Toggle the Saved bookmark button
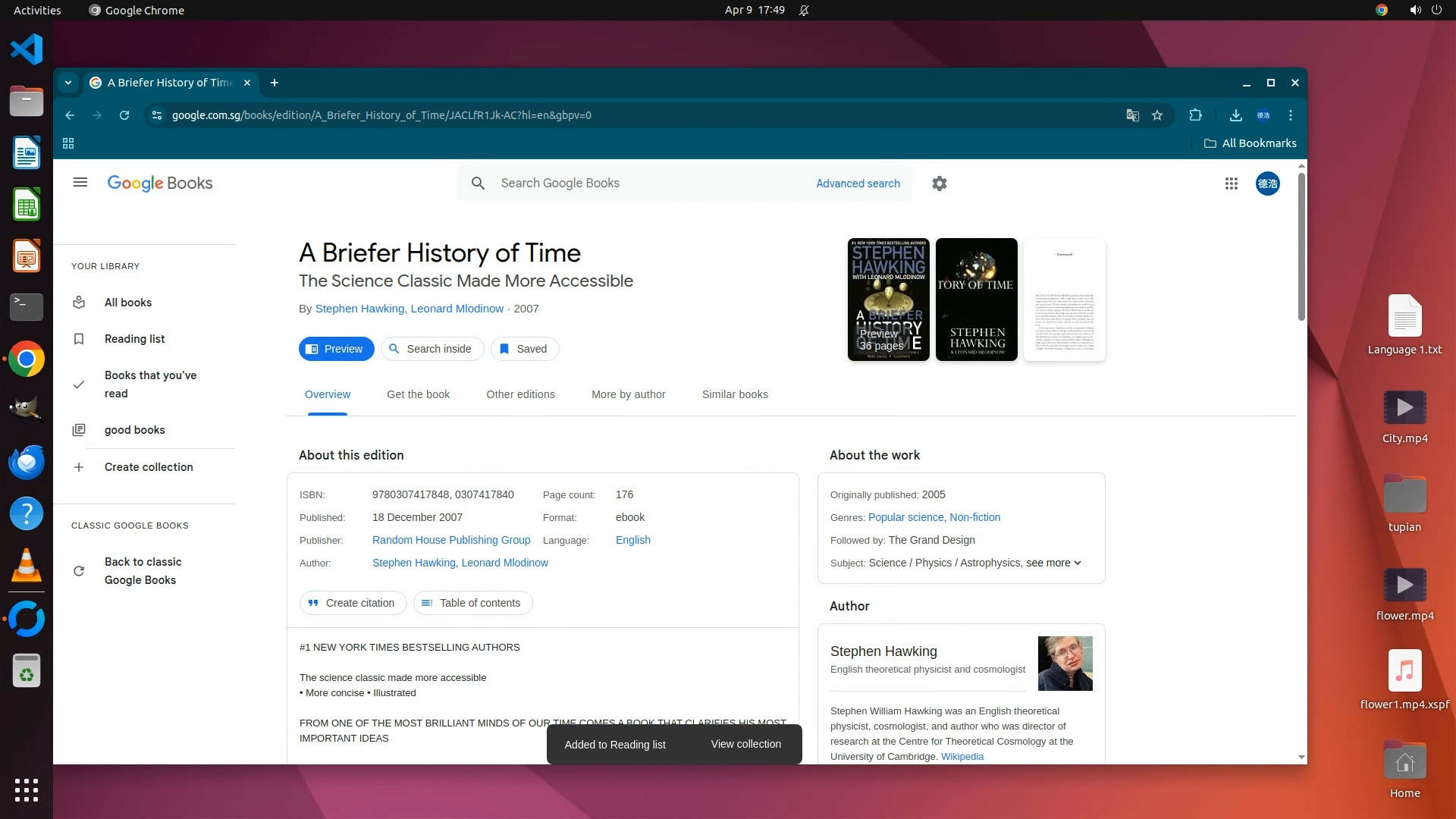Viewport: 1456px width, 819px height. (524, 349)
